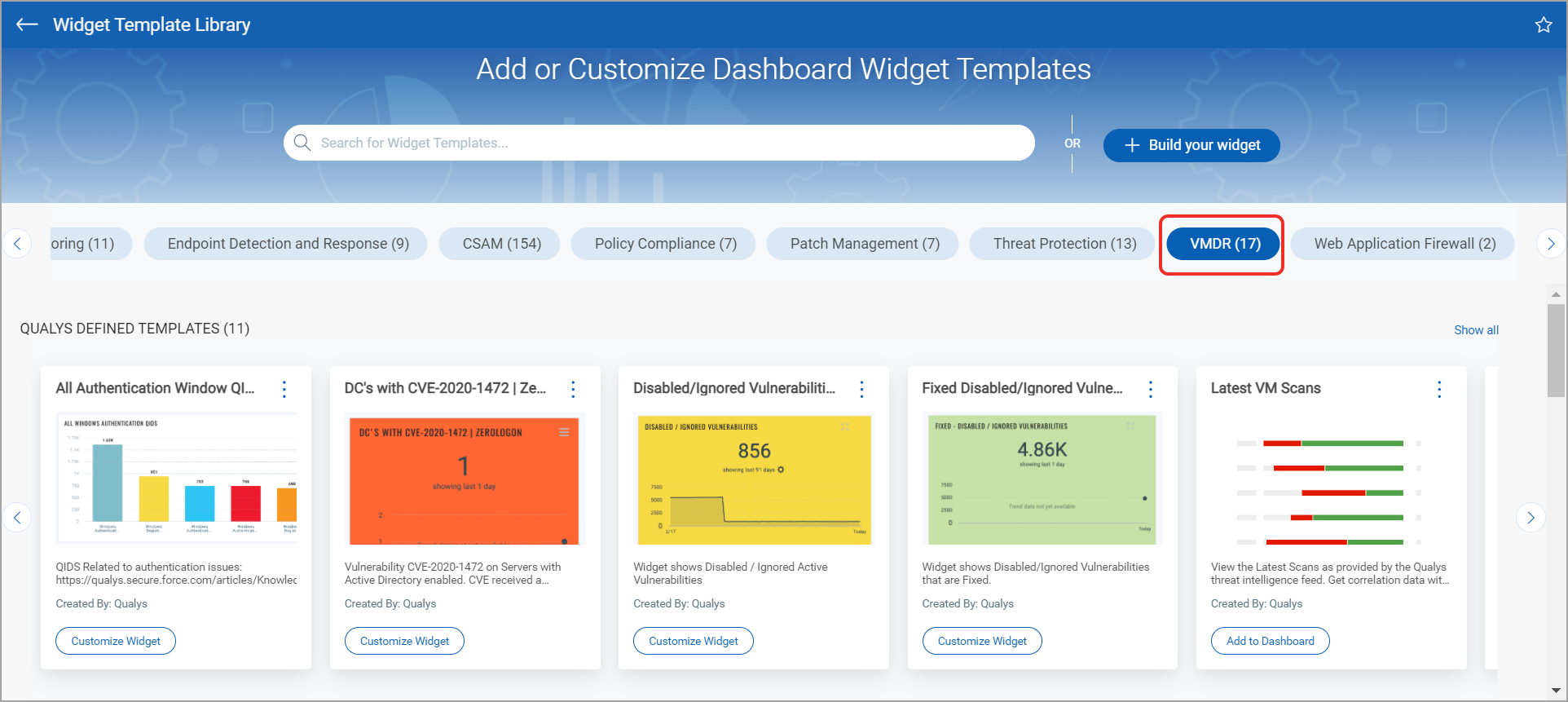Click the Latest VM Scans bar preview
This screenshot has height=702, width=1568.
[1329, 492]
